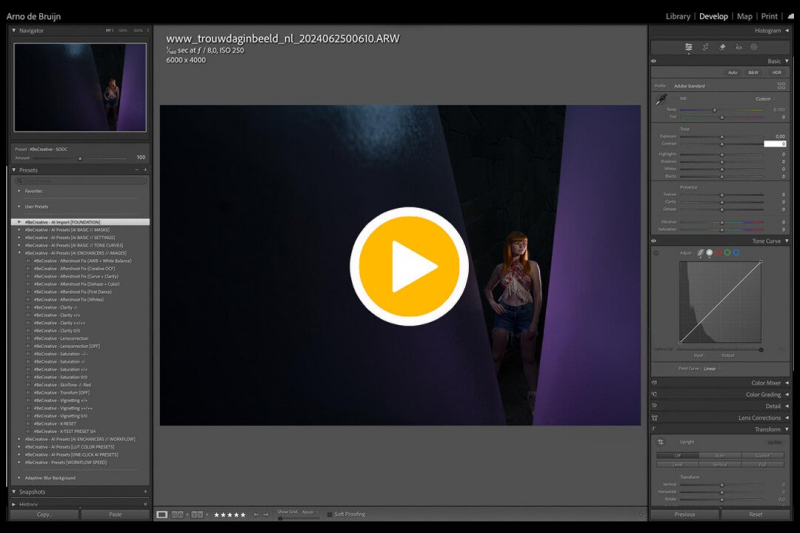The image size is (800, 533).
Task: Select the blue channel curve circle
Action: tap(736, 252)
